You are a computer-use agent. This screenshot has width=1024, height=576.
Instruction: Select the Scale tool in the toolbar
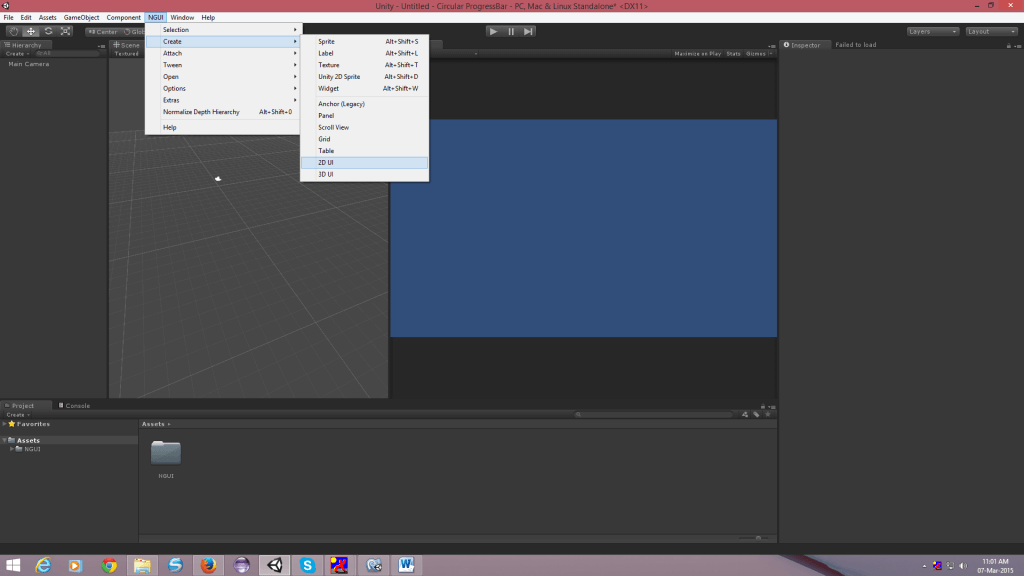(x=66, y=31)
